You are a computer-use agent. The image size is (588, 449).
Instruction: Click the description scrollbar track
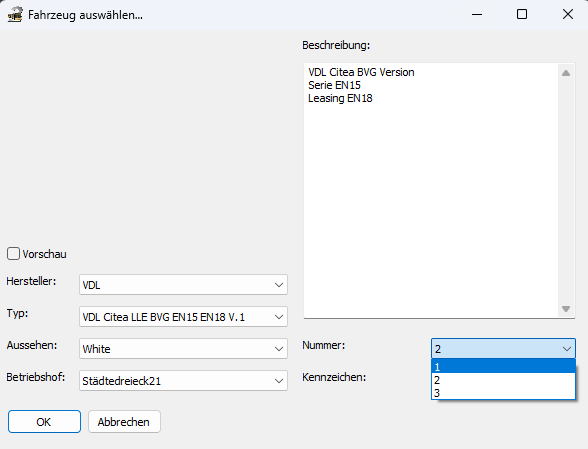[x=566, y=191]
